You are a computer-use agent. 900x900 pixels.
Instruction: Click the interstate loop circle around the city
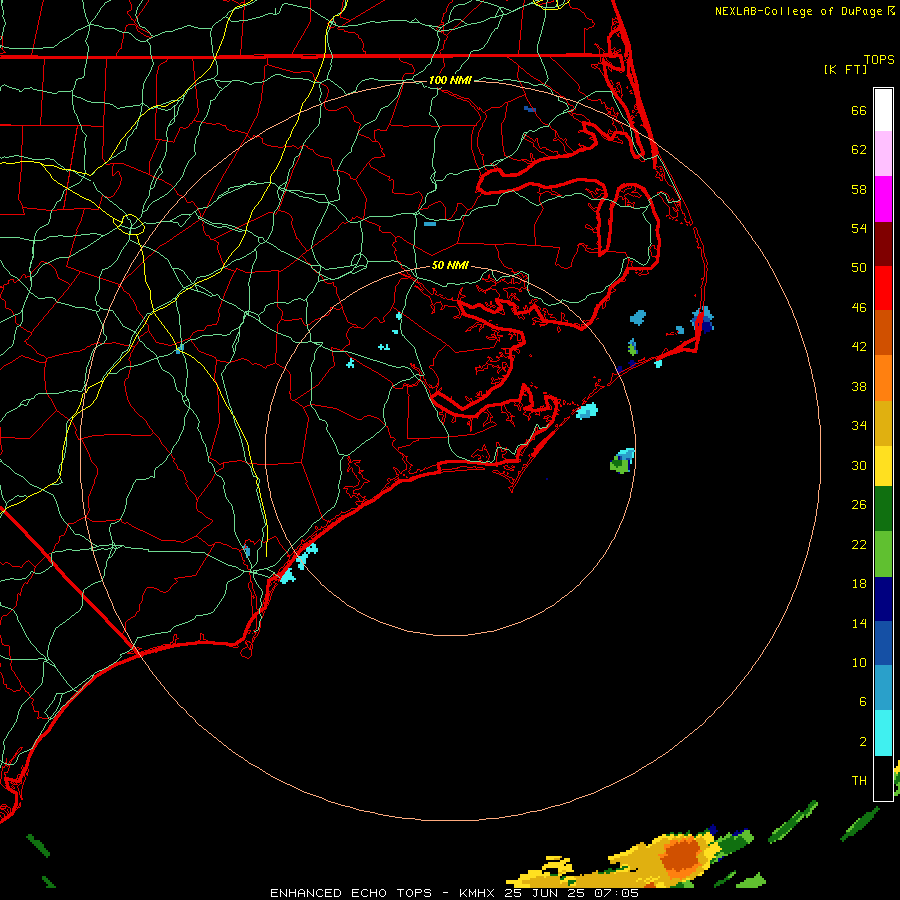[131, 224]
